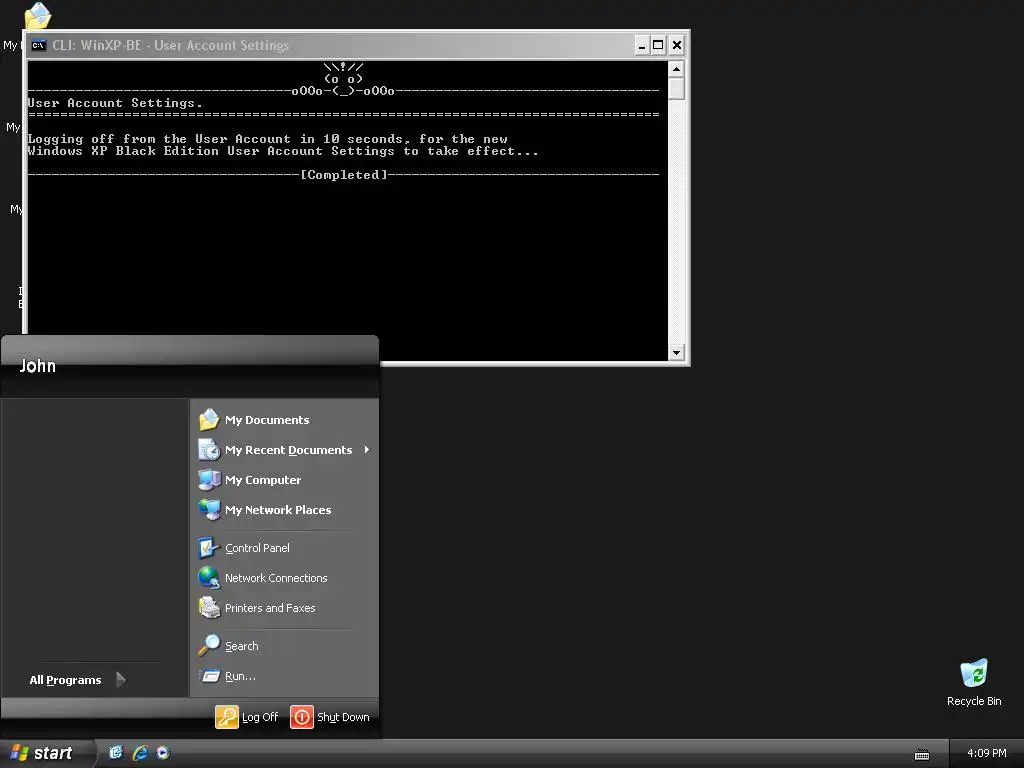Click the Network Connections globe icon
Screen dimensions: 1024x768
209,578
